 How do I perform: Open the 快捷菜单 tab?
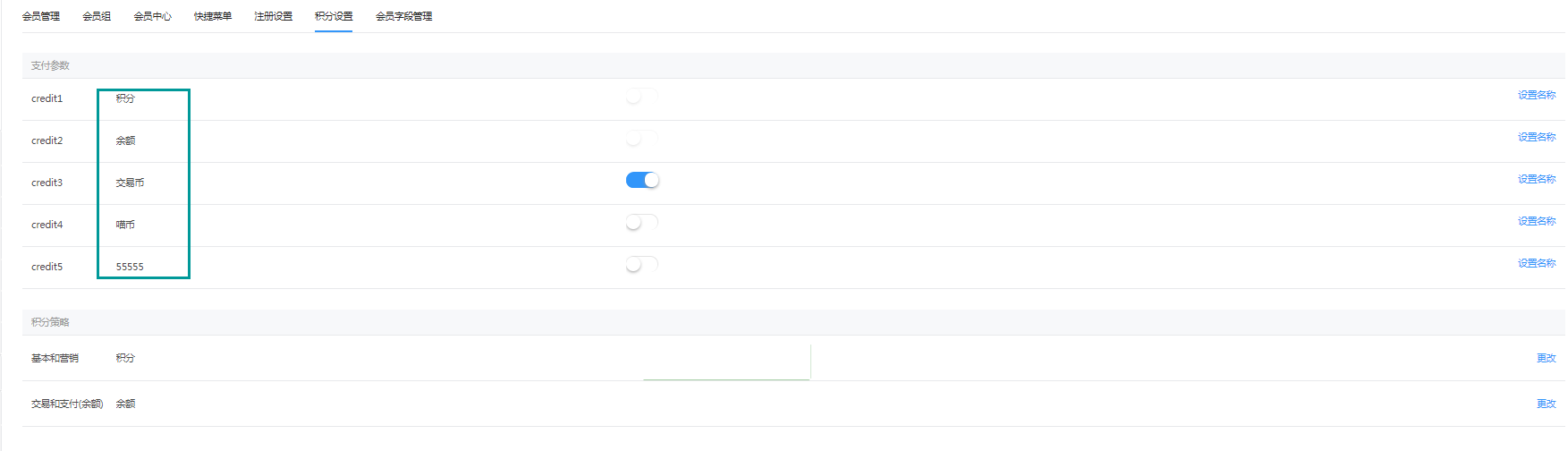point(213,16)
